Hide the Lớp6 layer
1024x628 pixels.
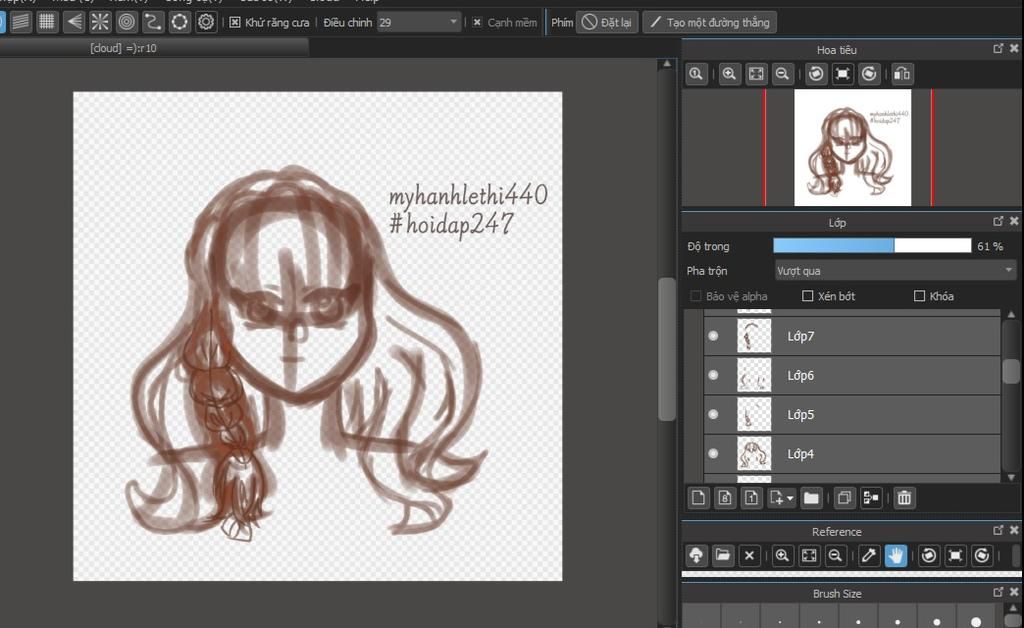click(x=713, y=375)
